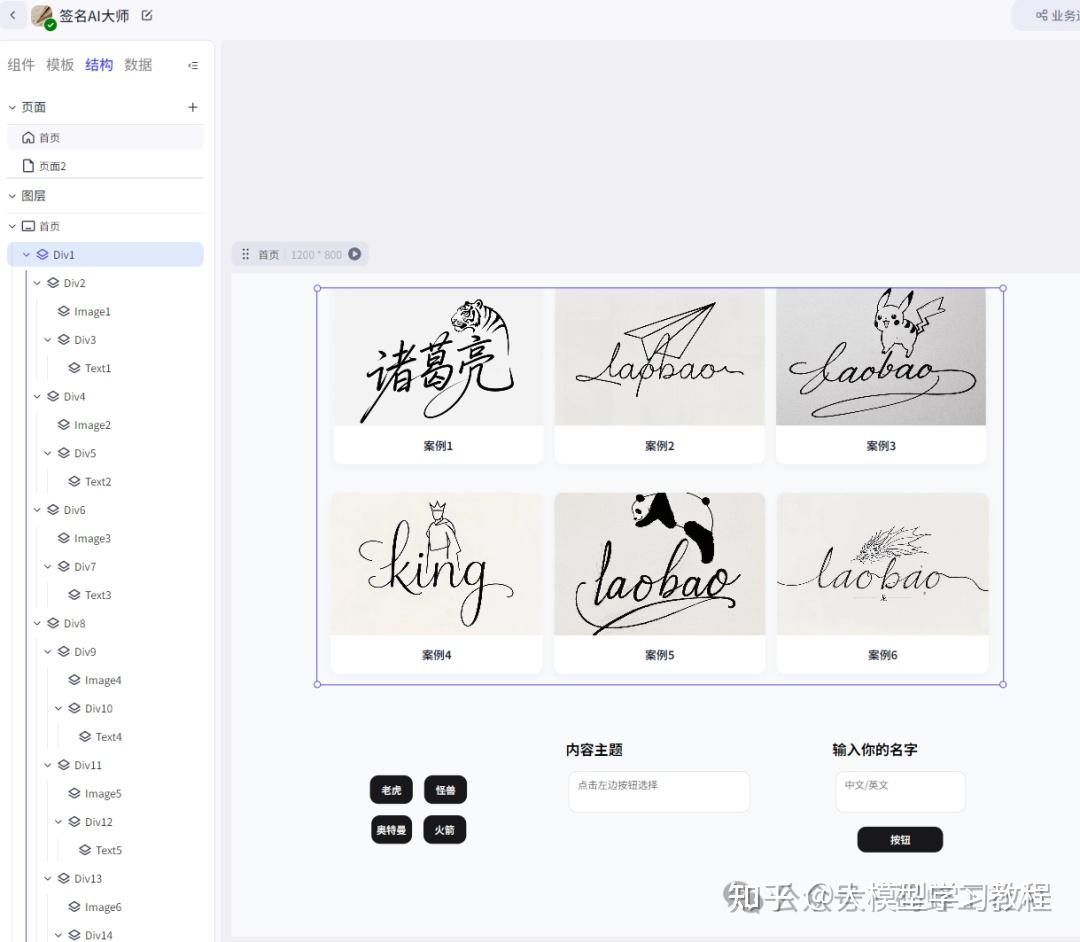Switch to the 模板 tab
Image resolution: width=1080 pixels, height=942 pixels.
tap(60, 65)
